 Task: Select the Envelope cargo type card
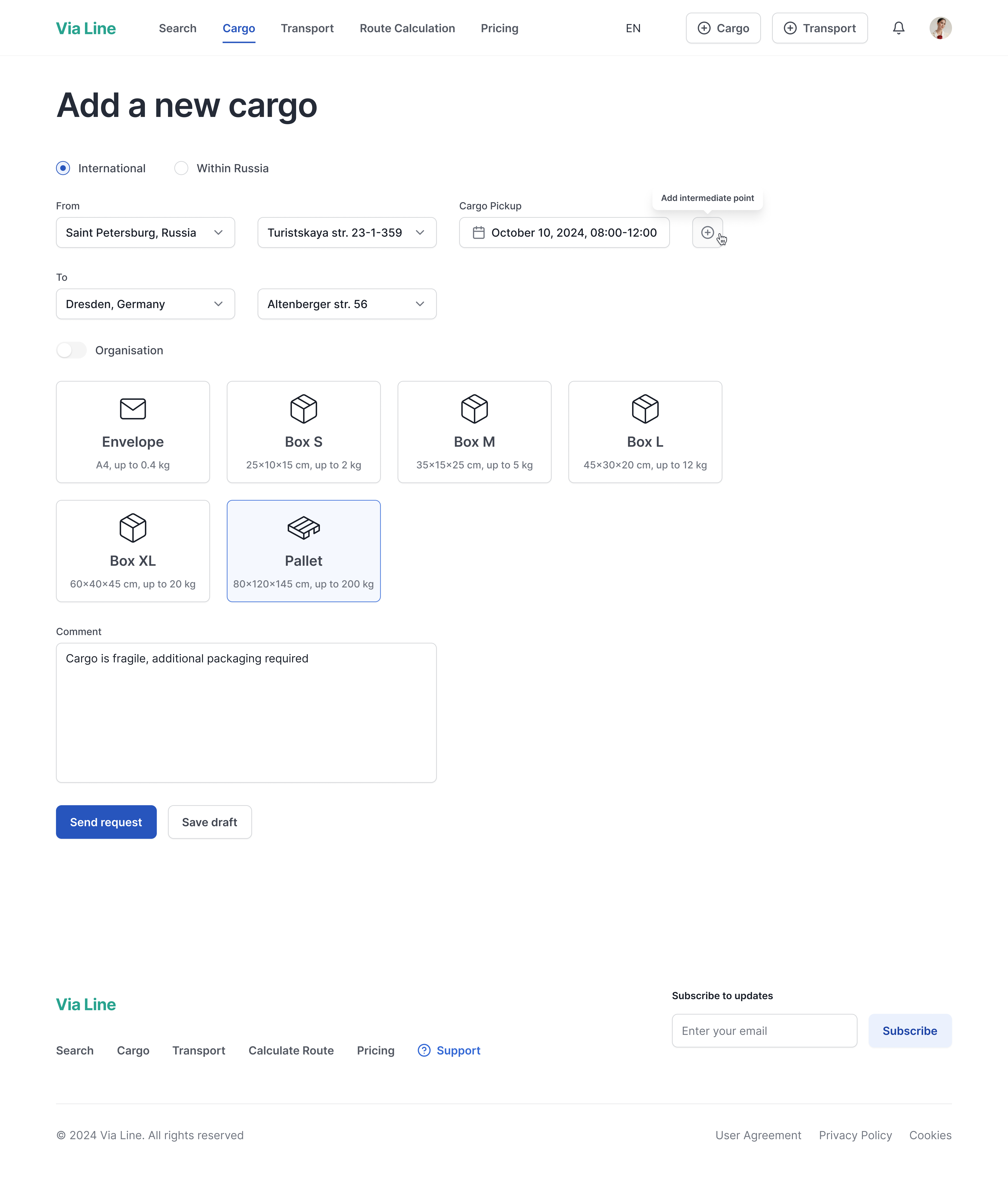point(133,432)
